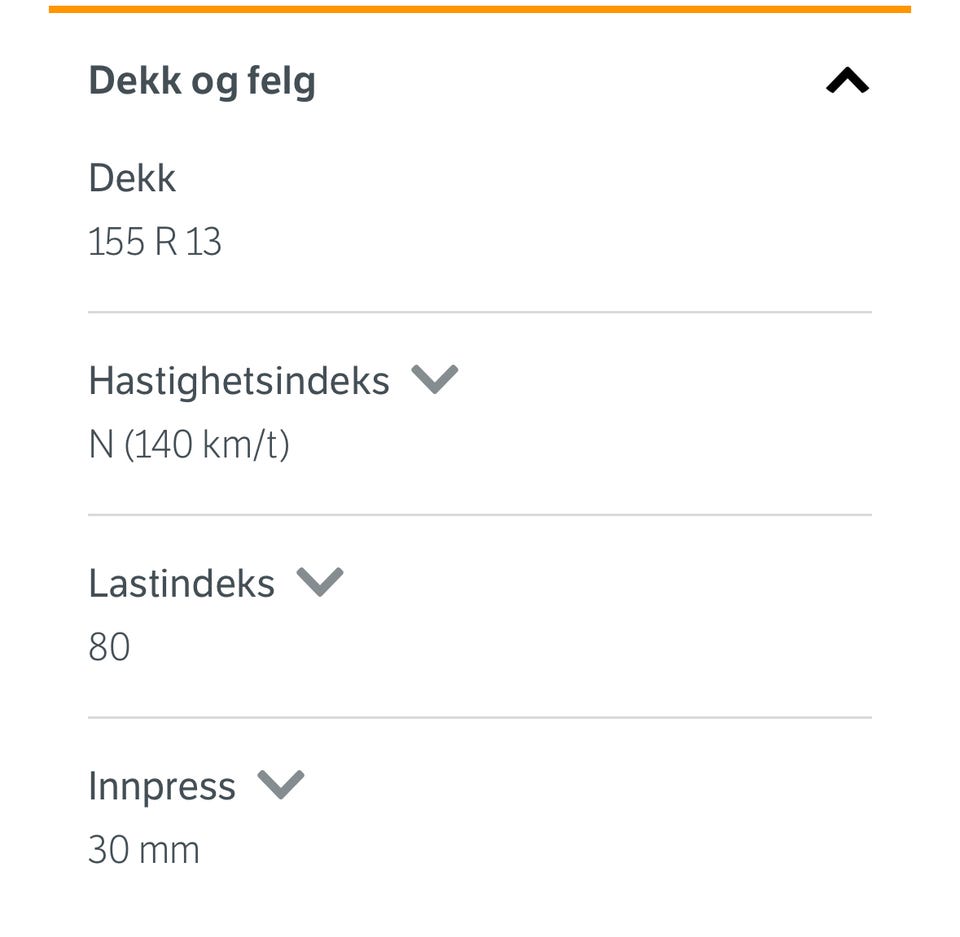The width and height of the screenshot is (960, 937).
Task: Collapse the Dekk og felg section
Action: pos(847,81)
